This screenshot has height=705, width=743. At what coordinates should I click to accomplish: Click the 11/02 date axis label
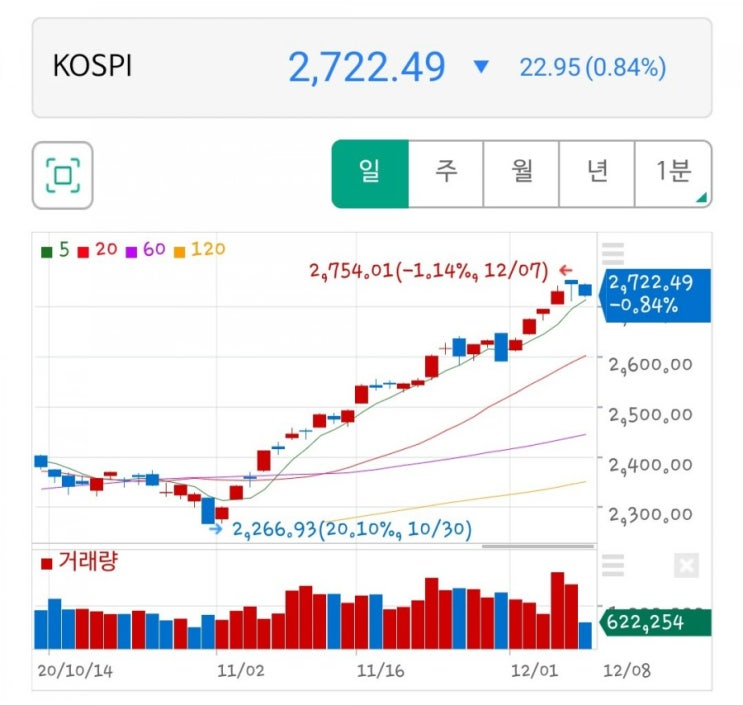pos(241,671)
